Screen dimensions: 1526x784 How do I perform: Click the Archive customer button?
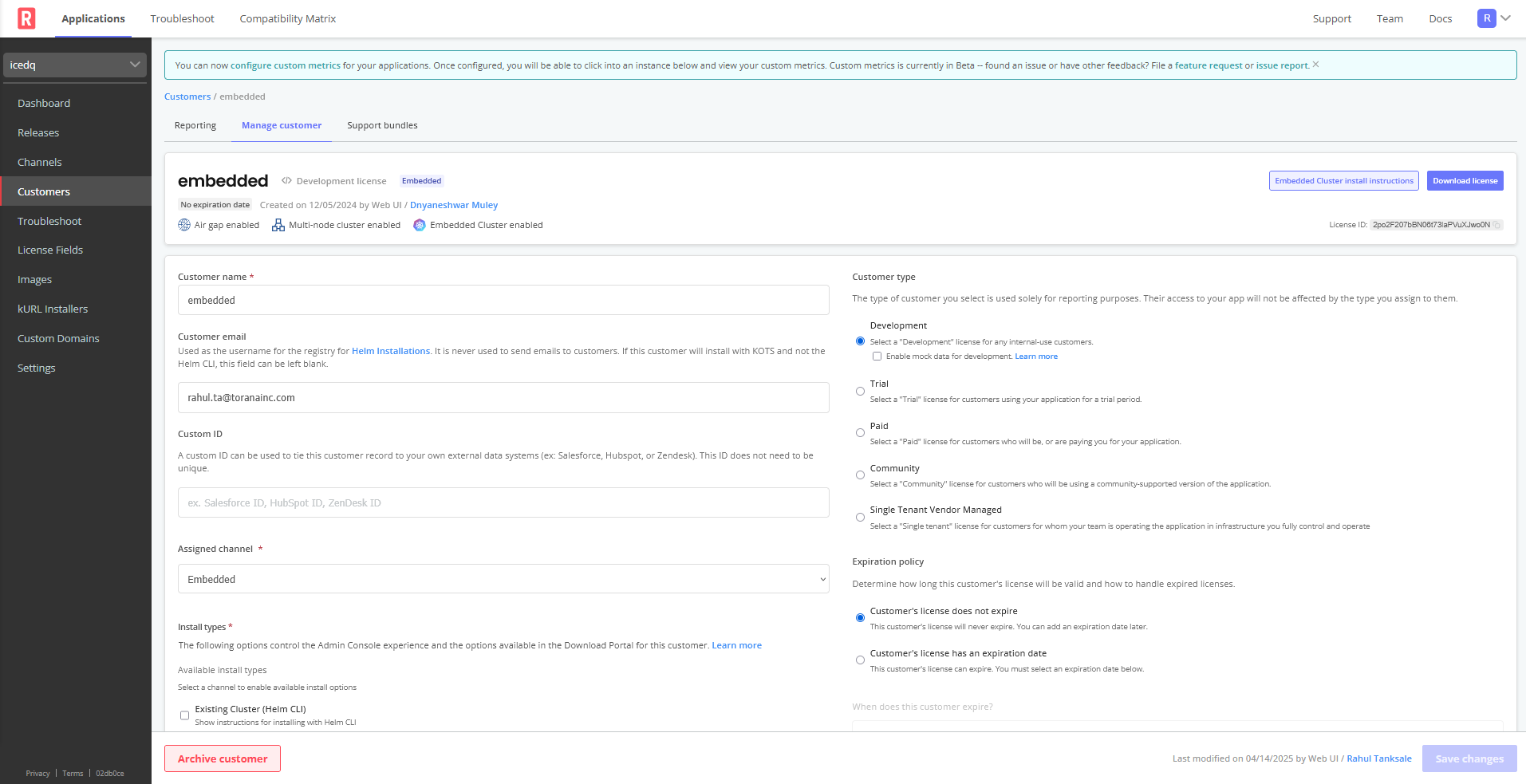[x=223, y=758]
